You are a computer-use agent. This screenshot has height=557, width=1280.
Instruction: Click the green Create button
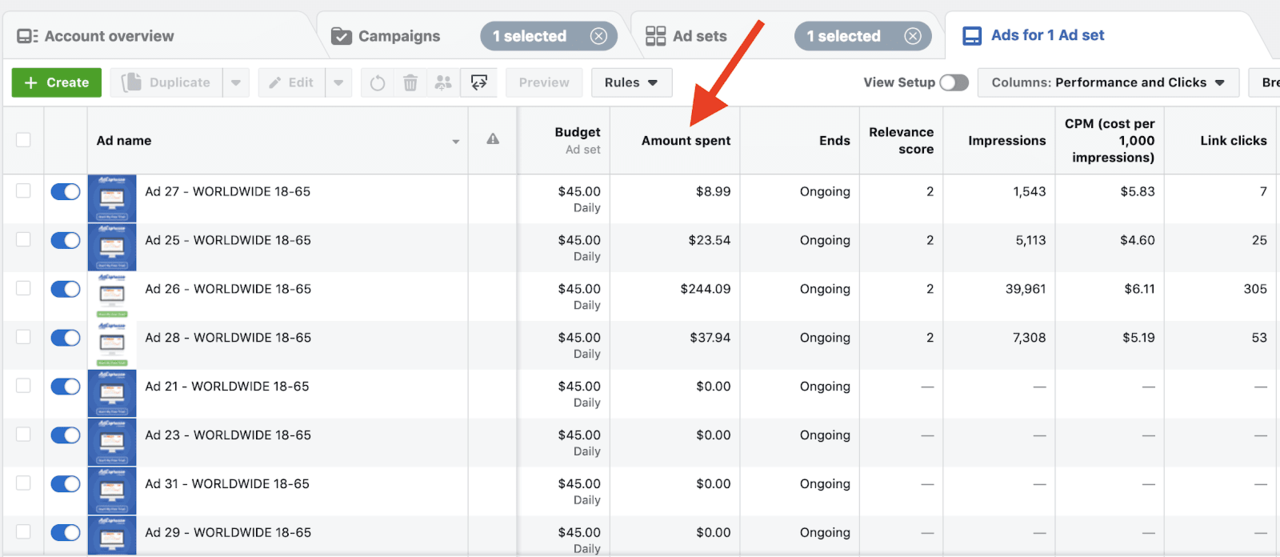(57, 83)
